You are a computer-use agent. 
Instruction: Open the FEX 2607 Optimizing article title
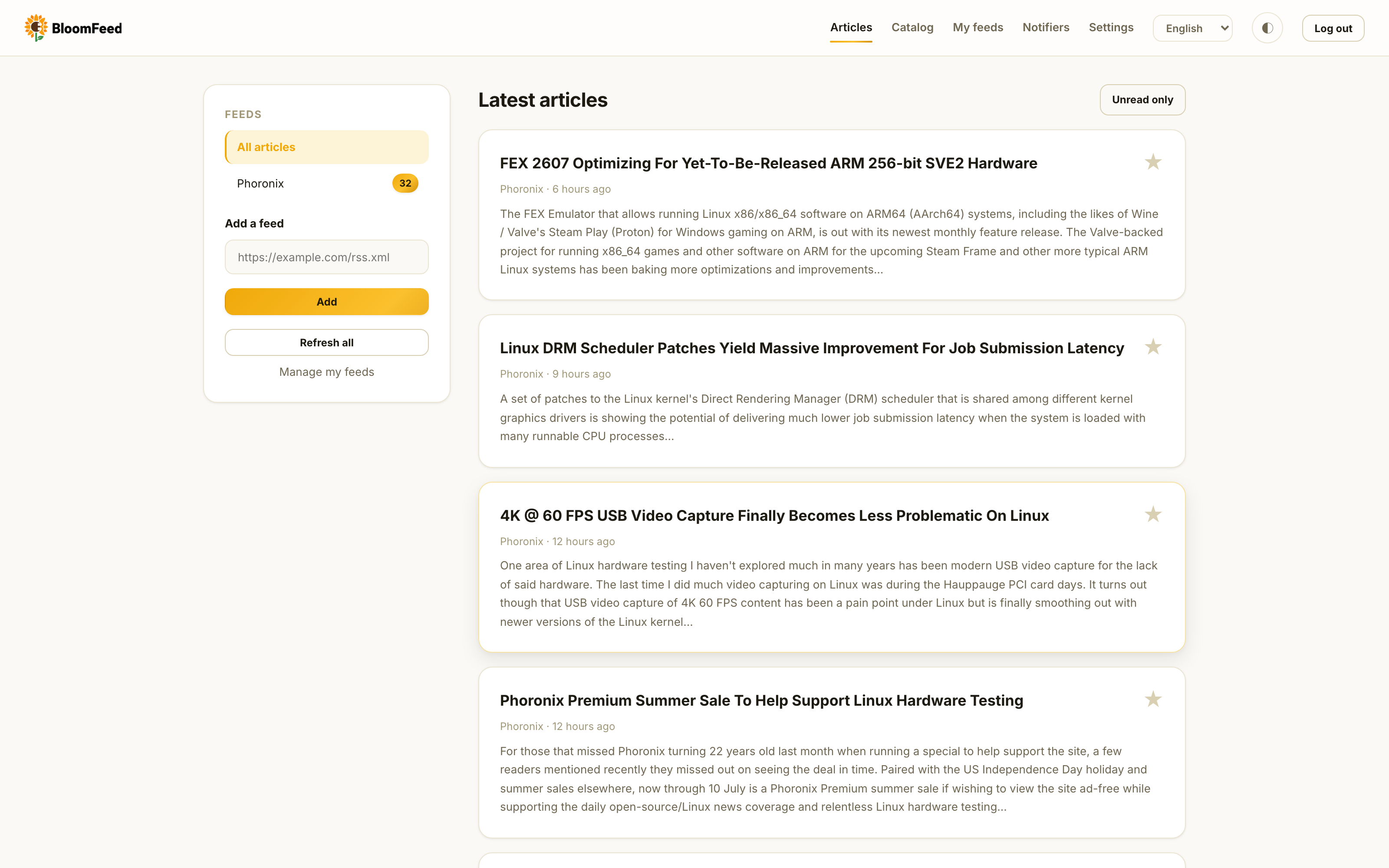tap(769, 163)
